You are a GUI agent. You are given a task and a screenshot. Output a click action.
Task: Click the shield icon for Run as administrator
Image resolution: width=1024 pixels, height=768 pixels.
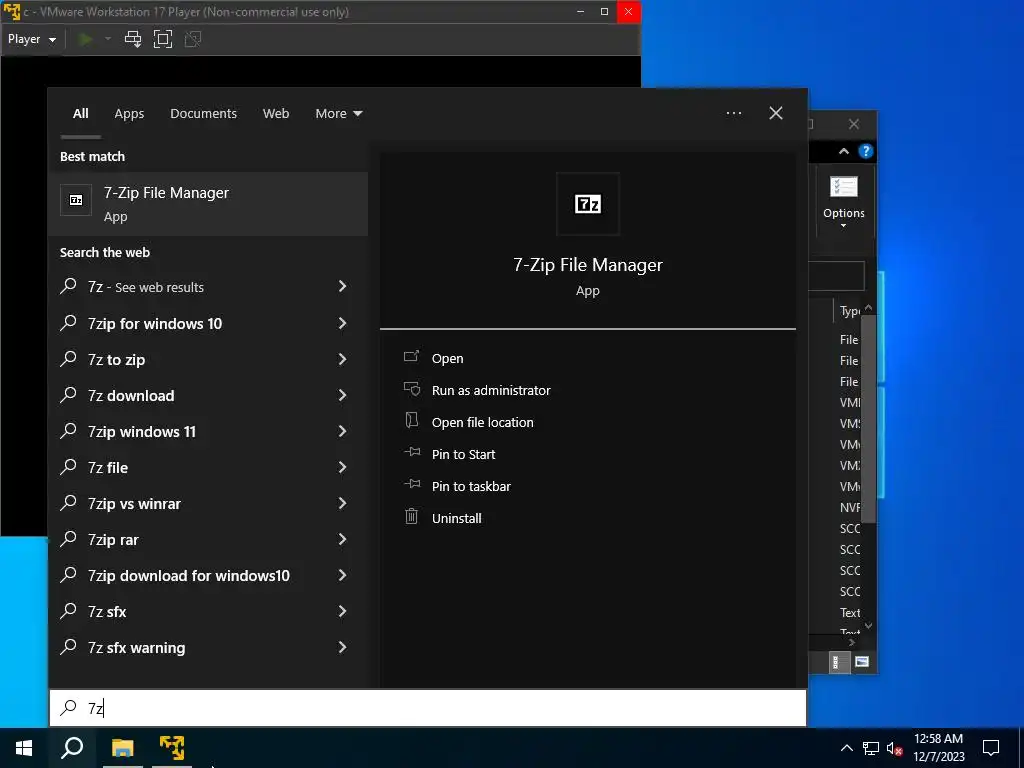tap(411, 389)
